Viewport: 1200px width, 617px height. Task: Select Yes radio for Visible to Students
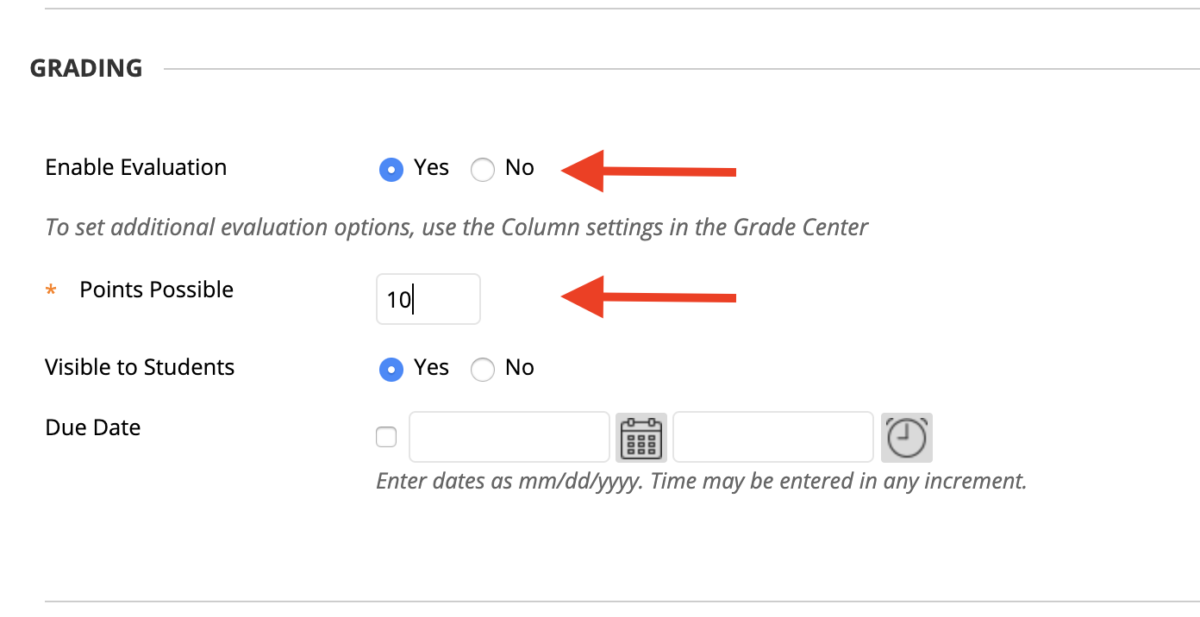[391, 369]
